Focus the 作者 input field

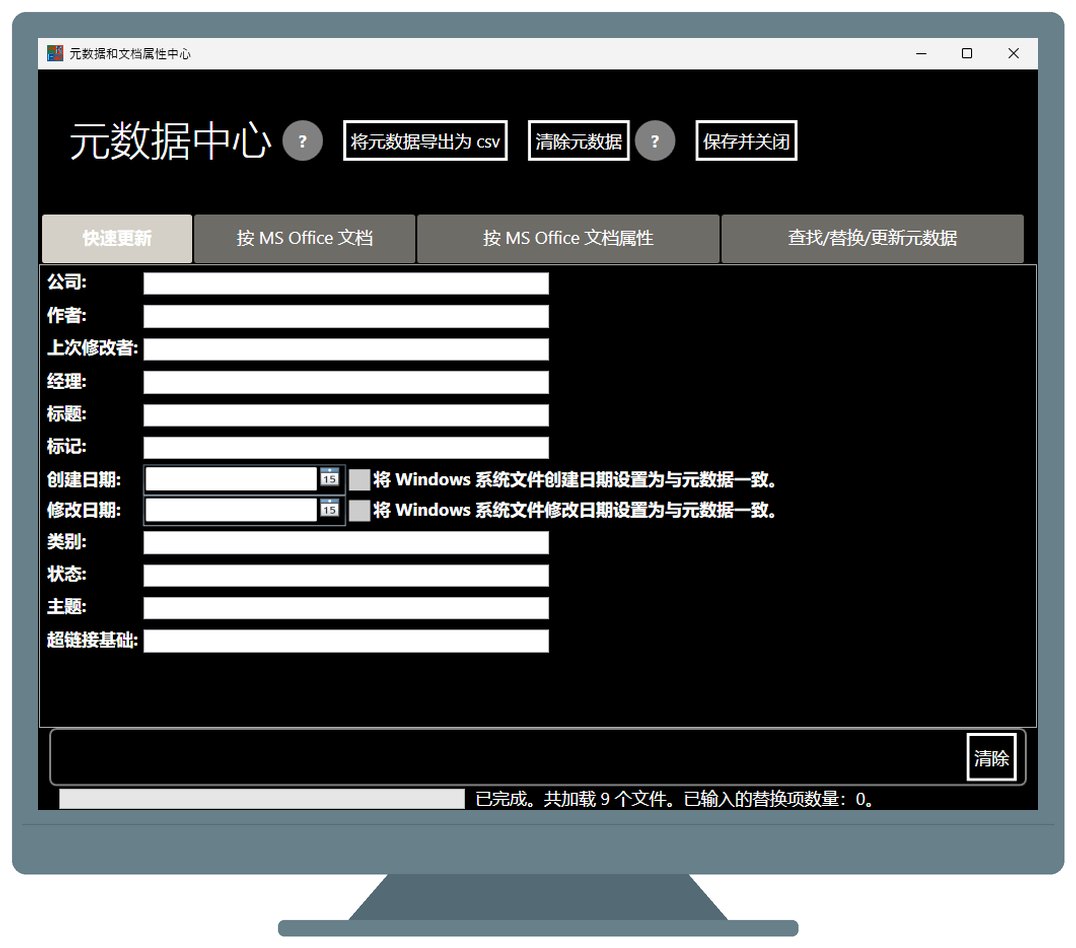tap(346, 316)
